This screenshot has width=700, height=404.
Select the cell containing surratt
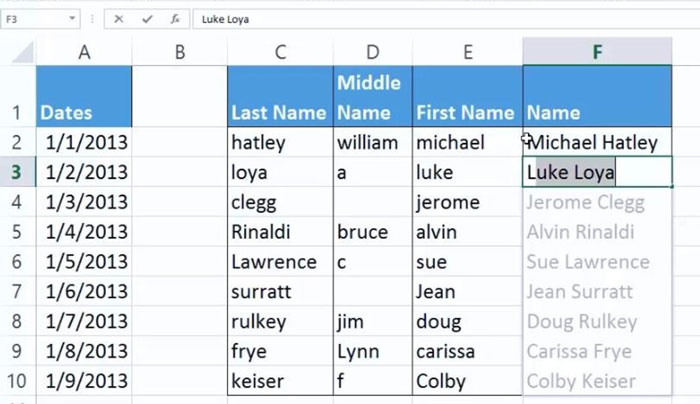coord(280,292)
